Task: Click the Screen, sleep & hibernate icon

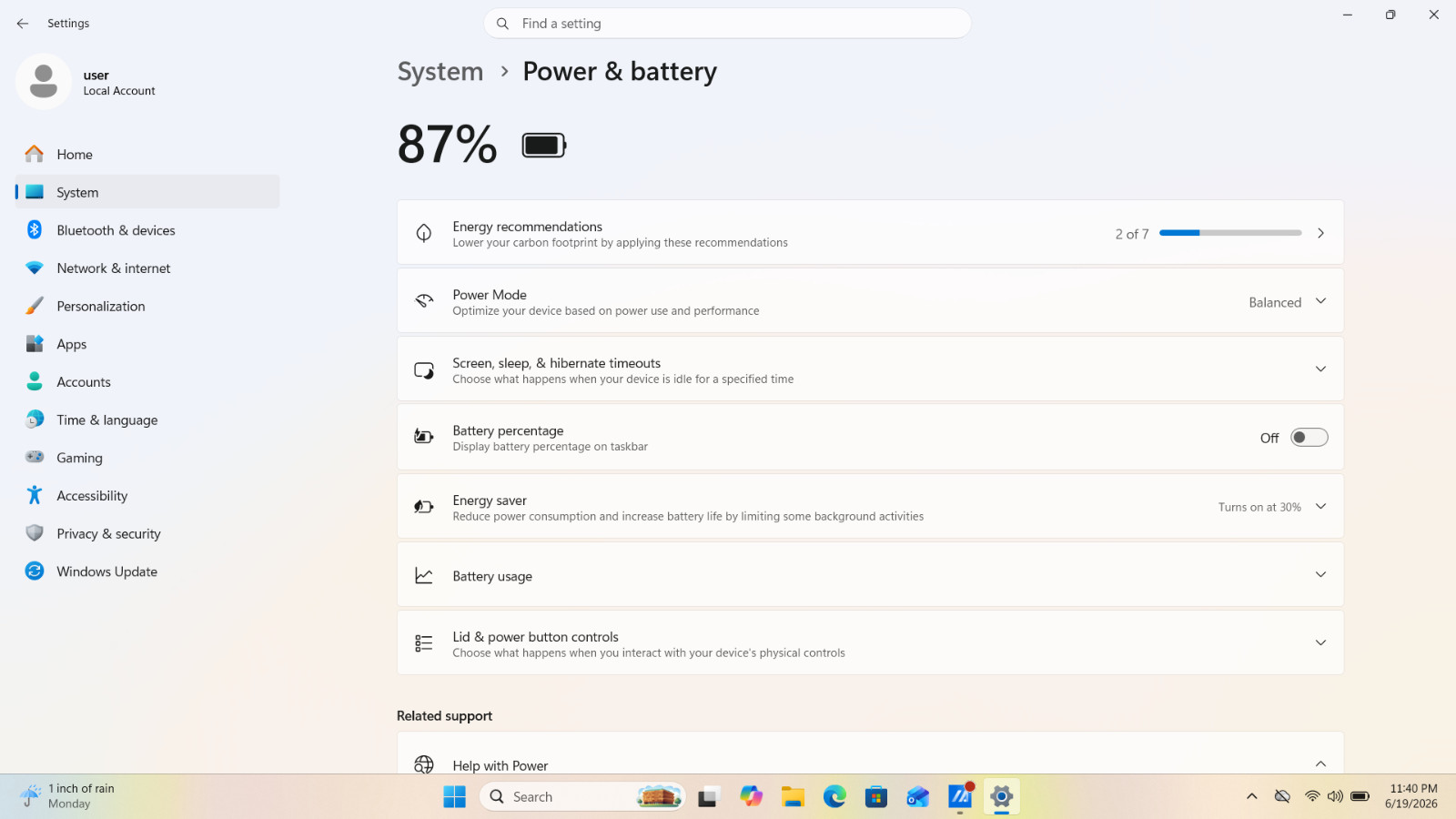Action: 424,369
